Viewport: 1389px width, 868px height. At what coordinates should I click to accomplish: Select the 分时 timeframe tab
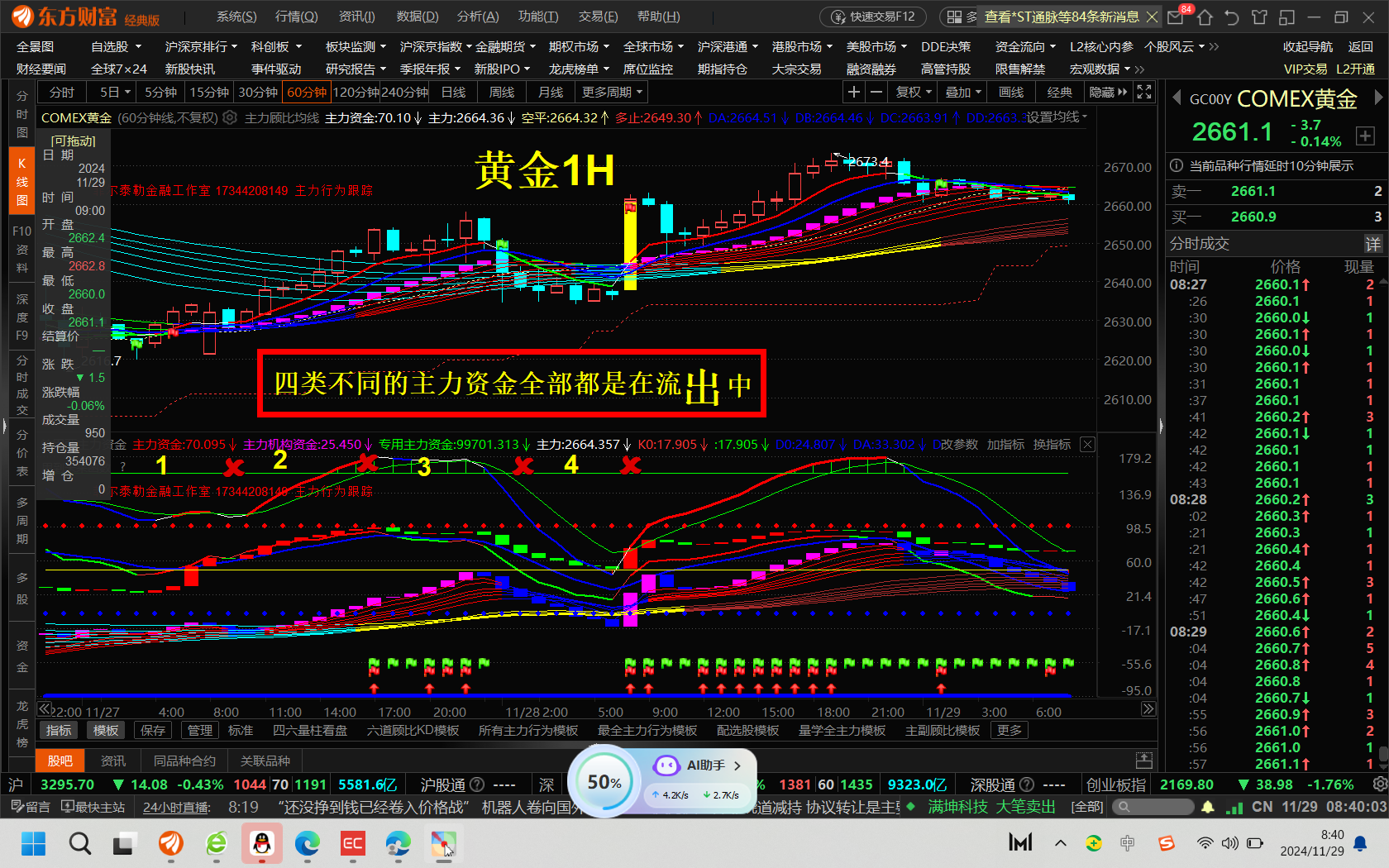pyautogui.click(x=62, y=92)
